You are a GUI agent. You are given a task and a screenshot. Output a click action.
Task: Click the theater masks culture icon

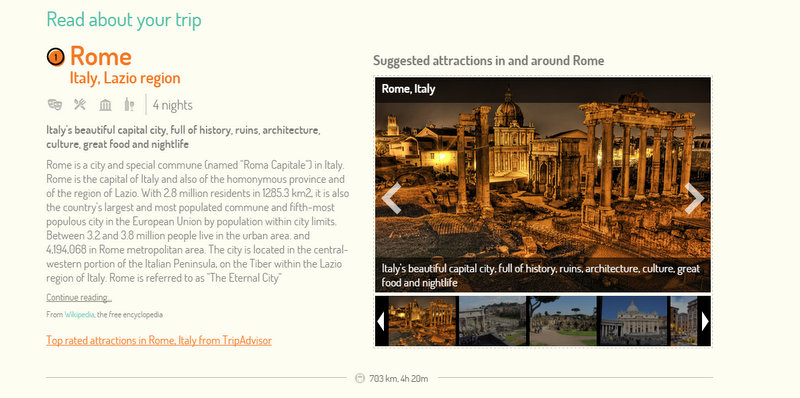point(55,105)
